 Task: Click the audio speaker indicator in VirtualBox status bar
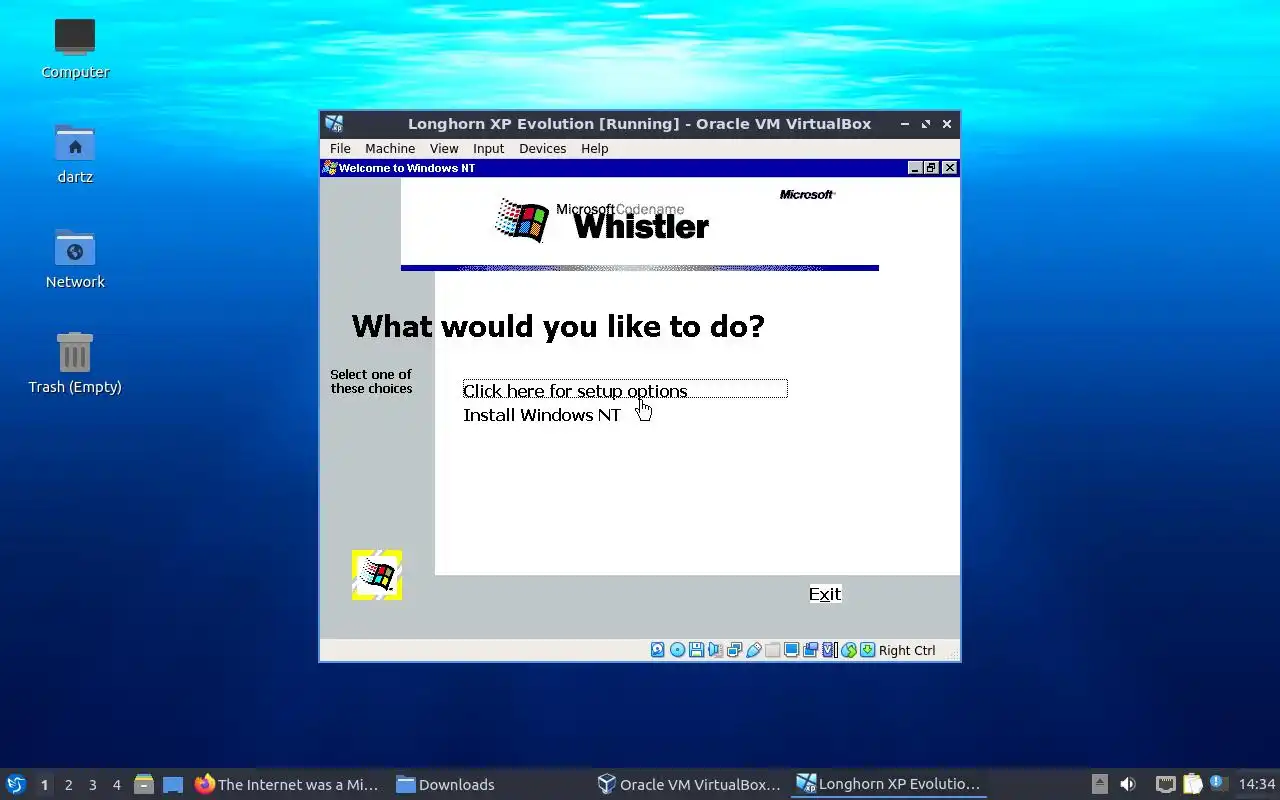(715, 650)
